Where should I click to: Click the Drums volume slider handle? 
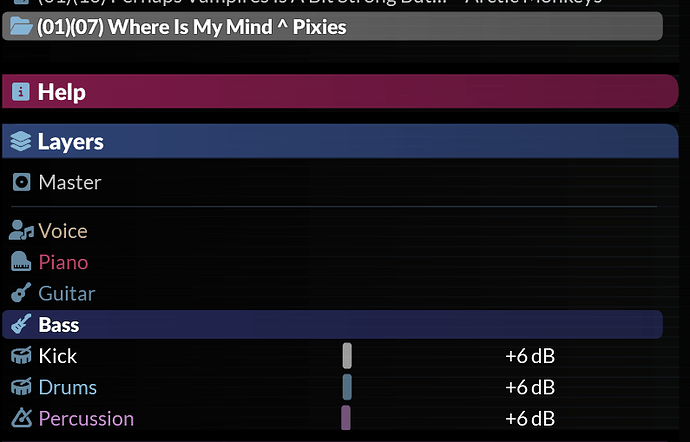(347, 387)
